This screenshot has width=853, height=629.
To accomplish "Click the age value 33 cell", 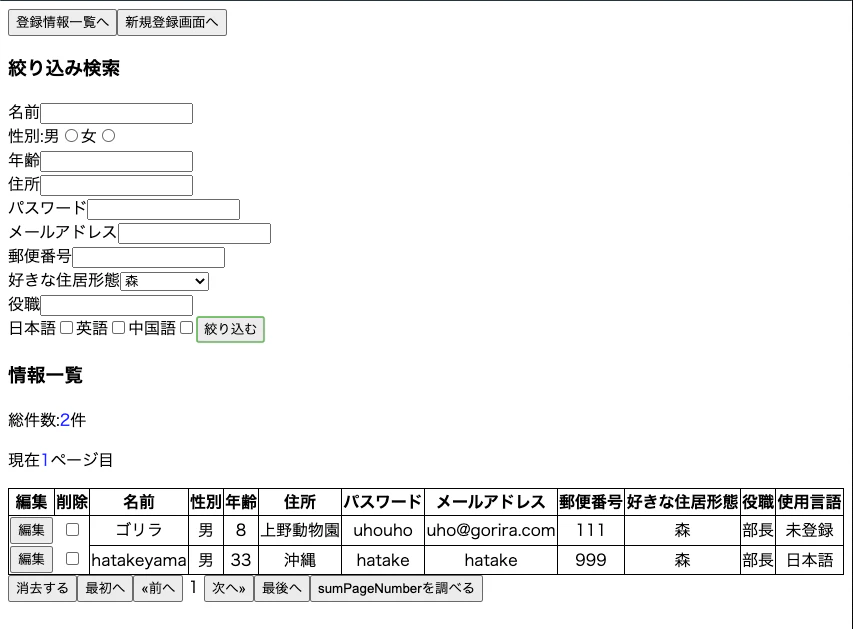I will coord(240,559).
